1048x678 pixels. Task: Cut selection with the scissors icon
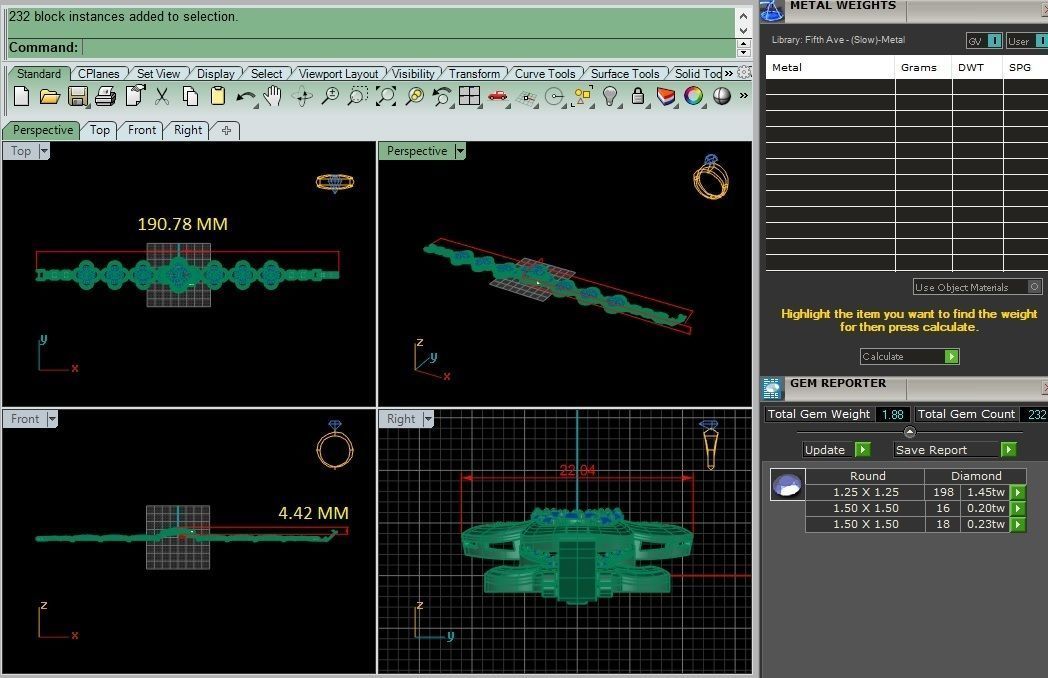pyautogui.click(x=161, y=97)
